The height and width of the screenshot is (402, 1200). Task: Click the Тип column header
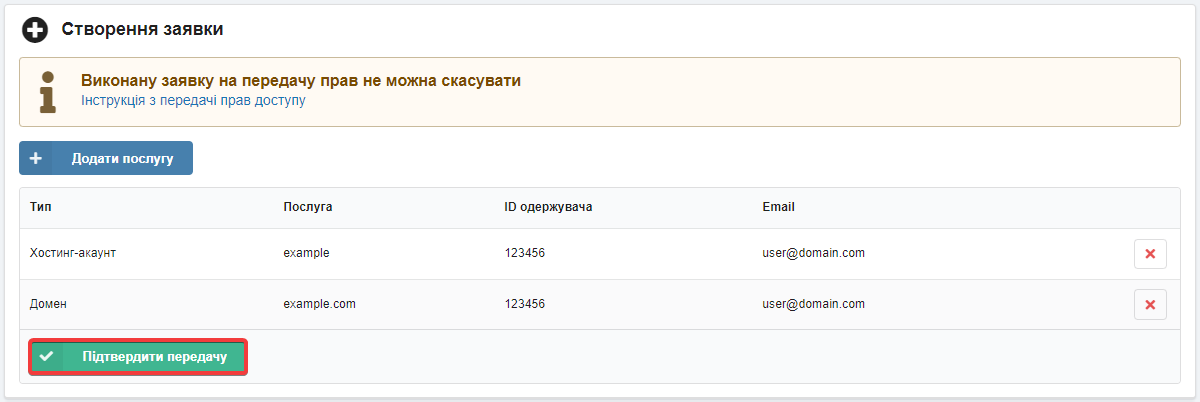tap(41, 207)
